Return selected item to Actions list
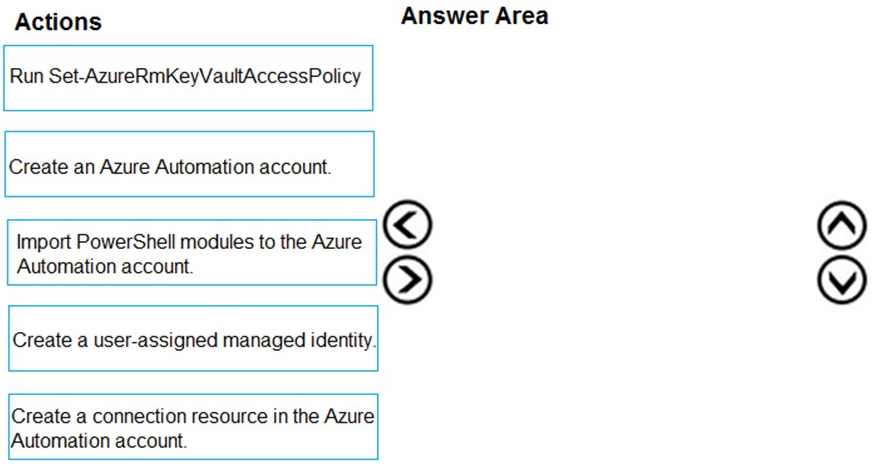Image resolution: width=874 pixels, height=468 pixels. [408, 225]
